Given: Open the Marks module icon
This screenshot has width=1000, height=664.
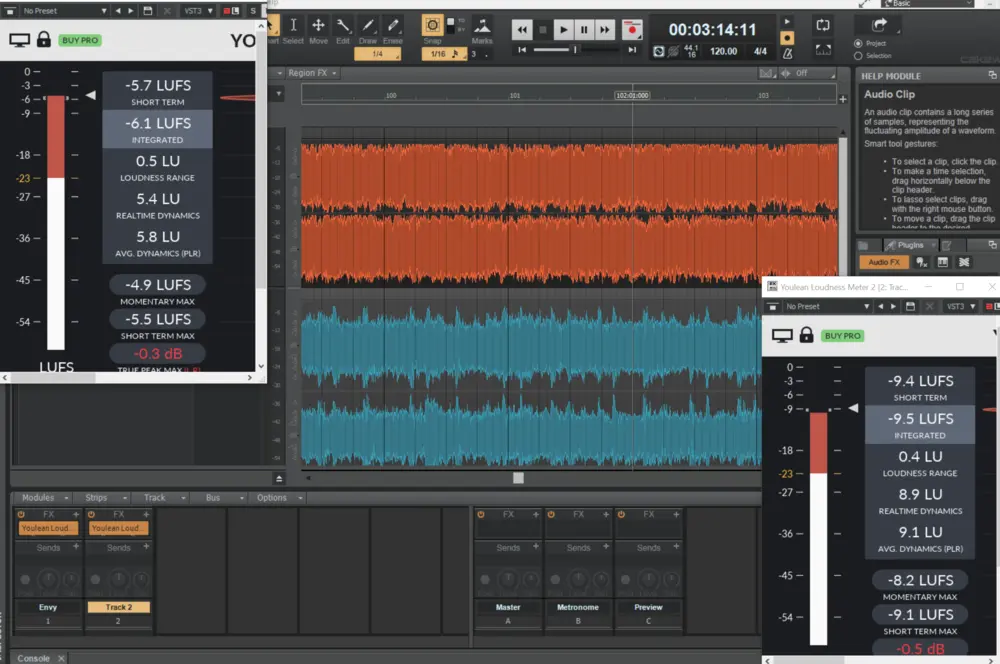Looking at the screenshot, I should (x=482, y=26).
